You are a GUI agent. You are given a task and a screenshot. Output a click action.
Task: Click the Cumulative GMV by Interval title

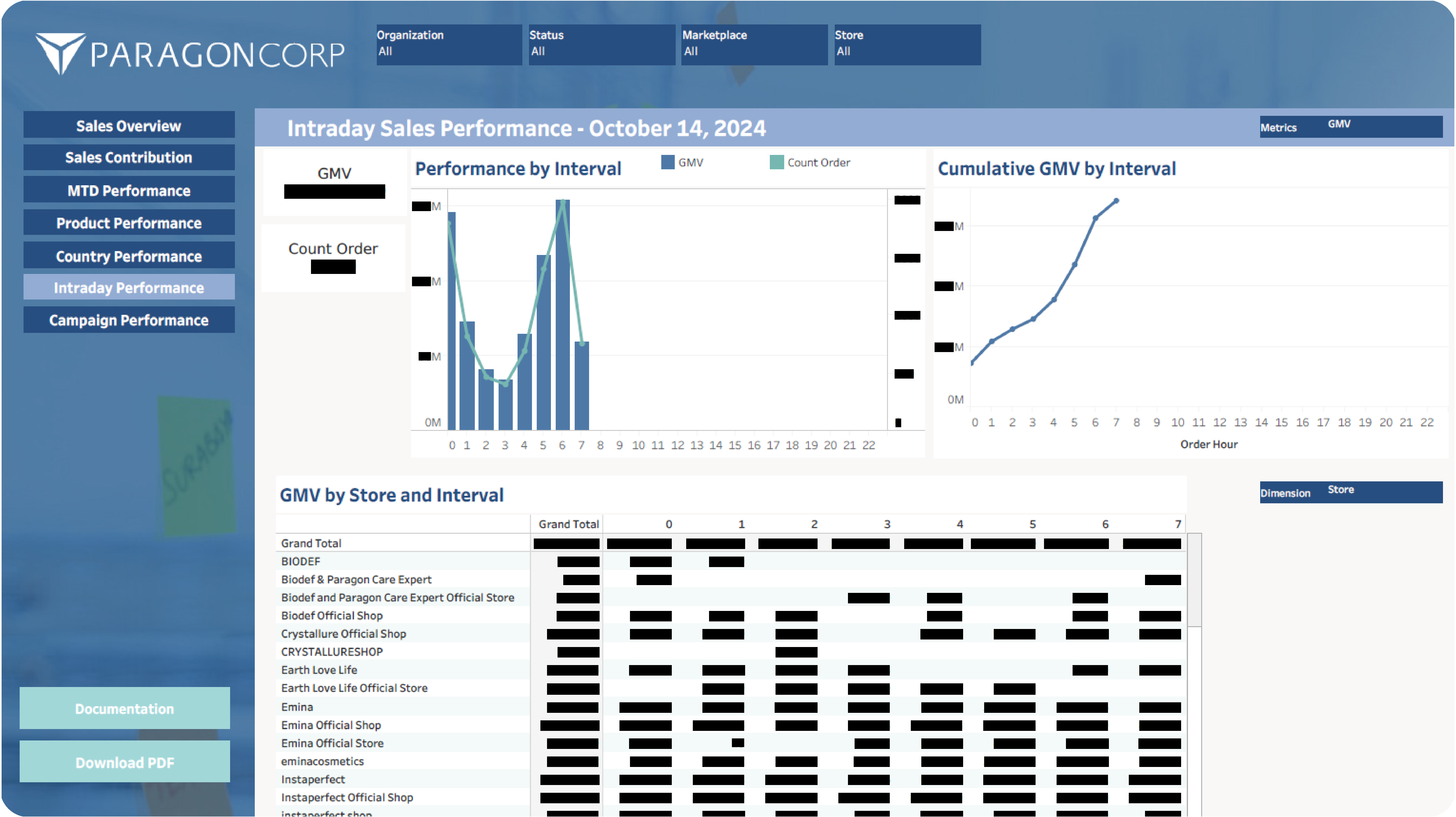point(1057,168)
